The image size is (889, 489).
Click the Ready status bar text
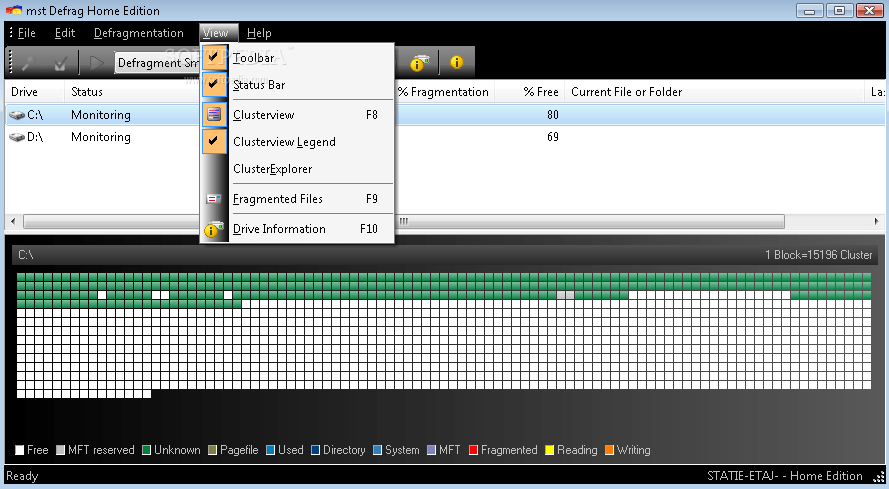pos(22,476)
